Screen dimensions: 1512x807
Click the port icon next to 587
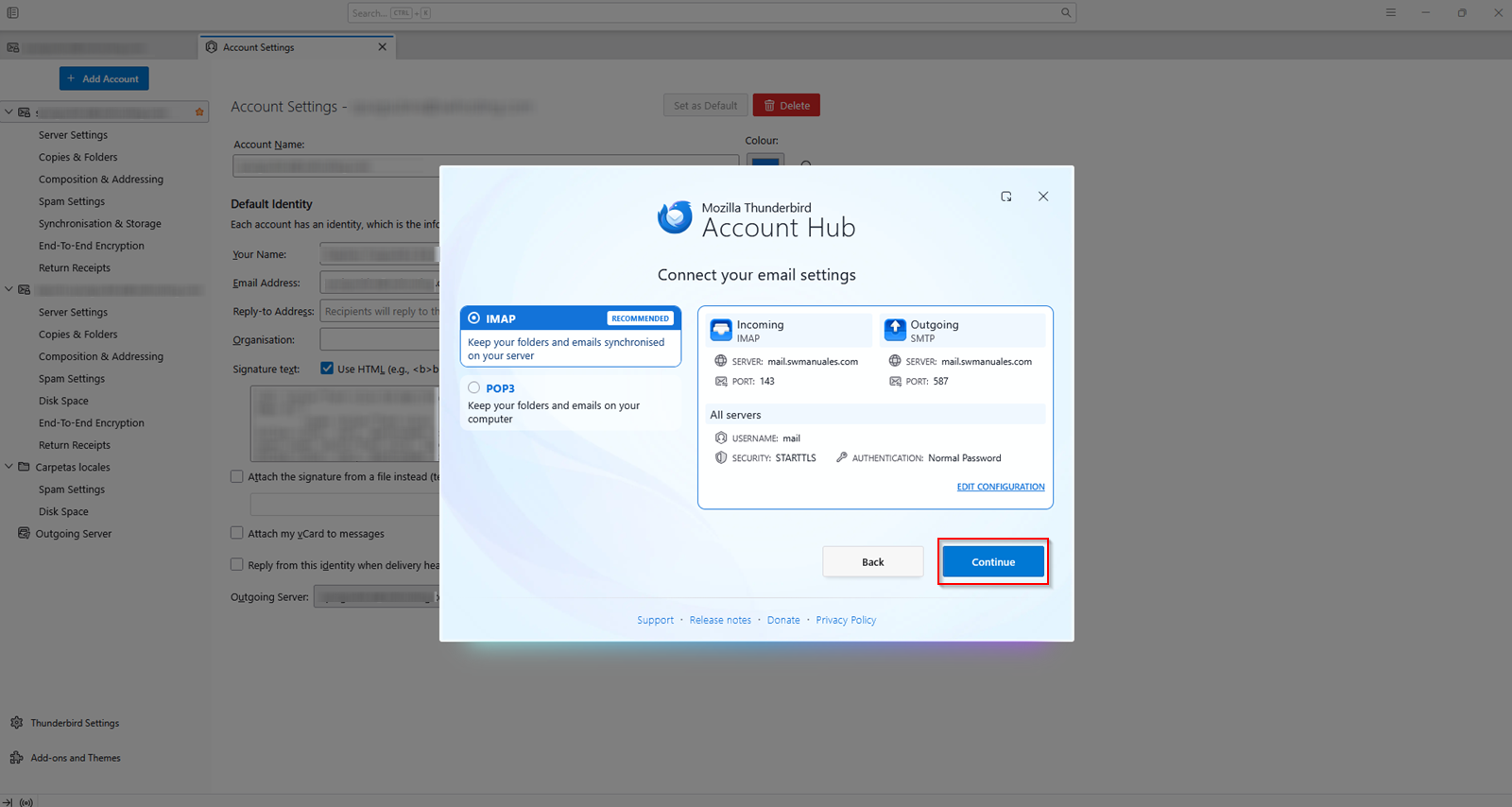pyautogui.click(x=895, y=382)
